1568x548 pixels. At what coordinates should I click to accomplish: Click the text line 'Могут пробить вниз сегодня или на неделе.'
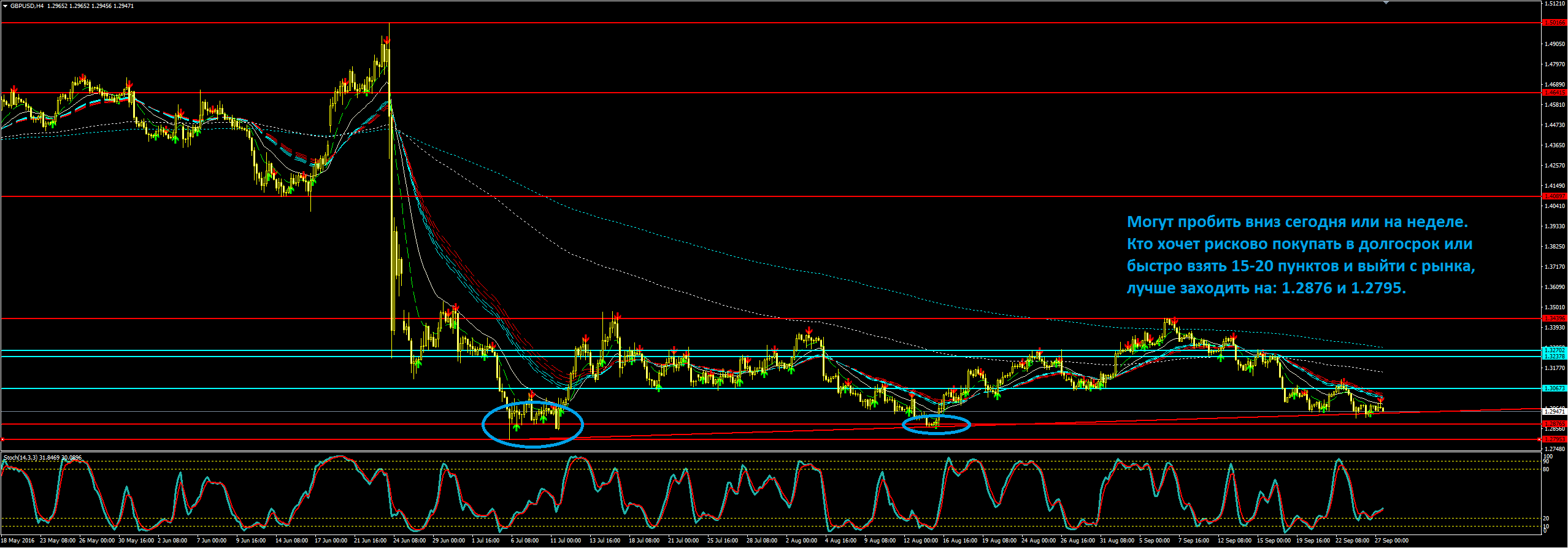point(1298,222)
